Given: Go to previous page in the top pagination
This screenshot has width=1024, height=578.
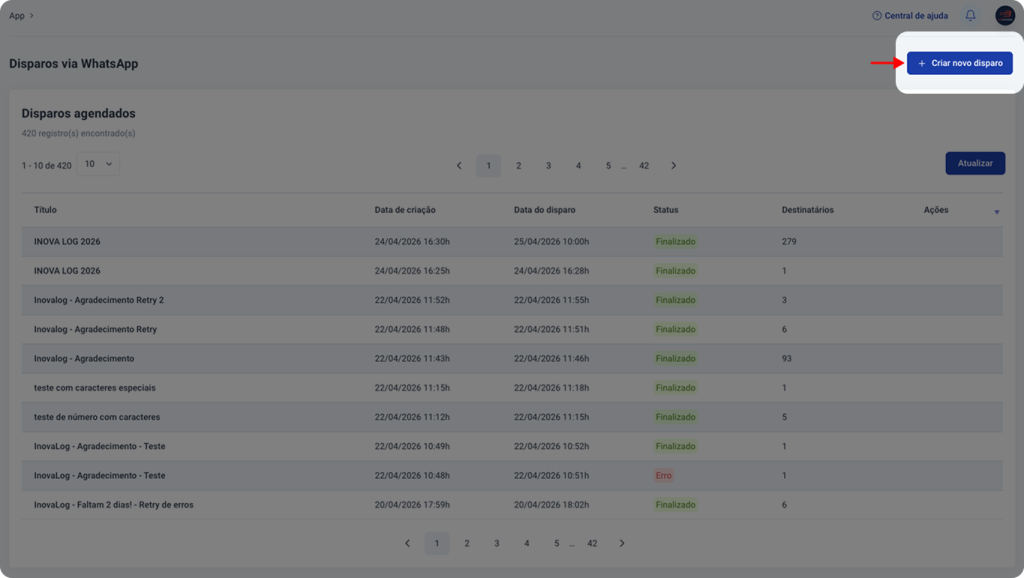Looking at the screenshot, I should click(459, 165).
